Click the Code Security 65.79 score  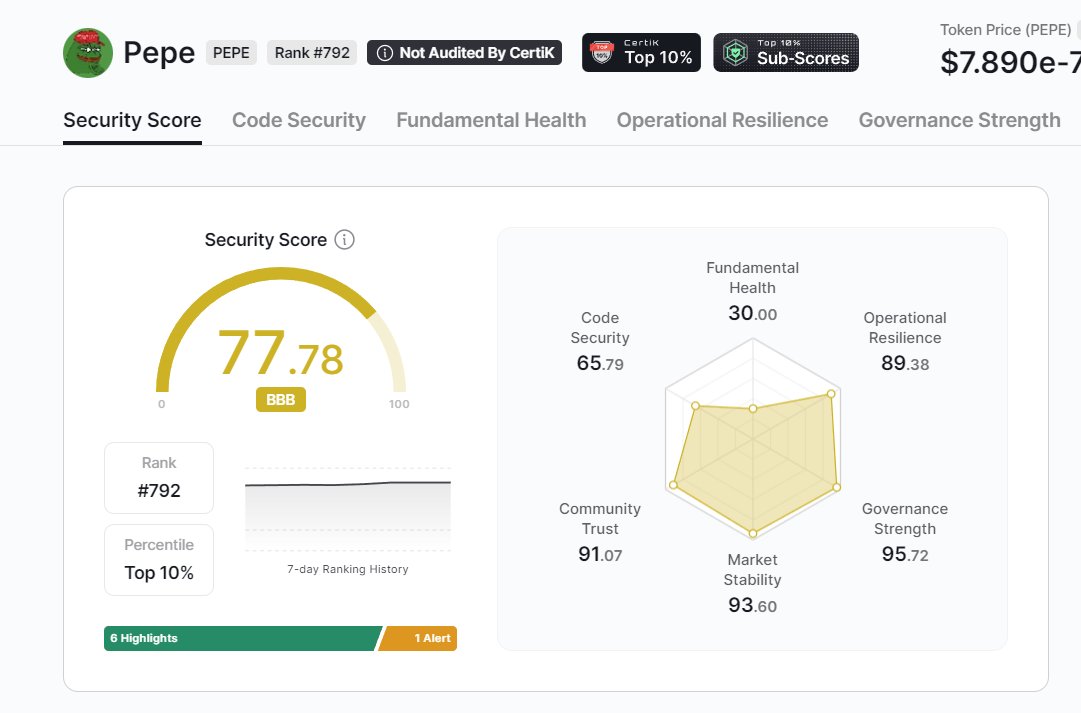click(600, 363)
